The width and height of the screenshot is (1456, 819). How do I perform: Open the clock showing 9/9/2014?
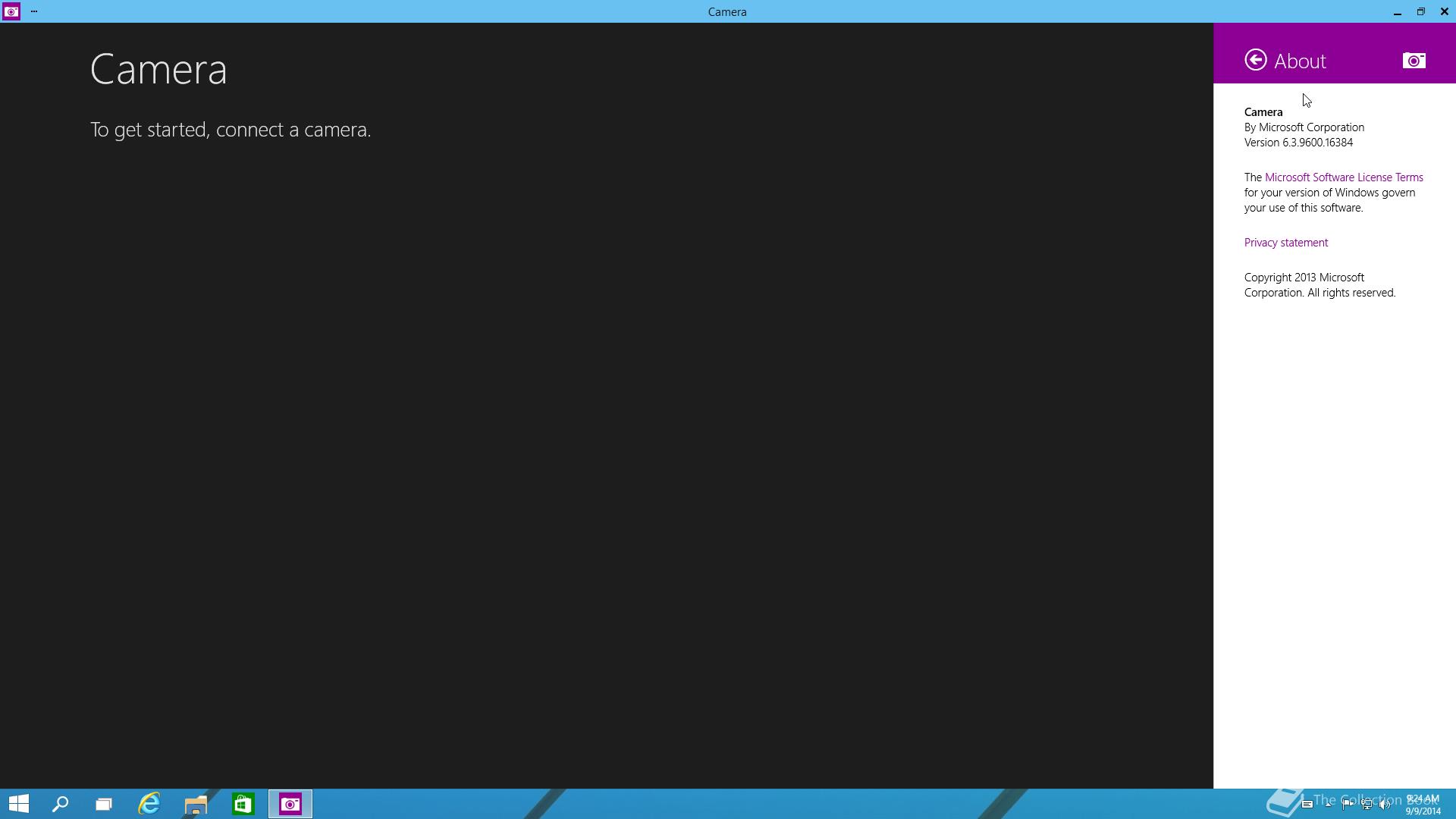[x=1423, y=805]
